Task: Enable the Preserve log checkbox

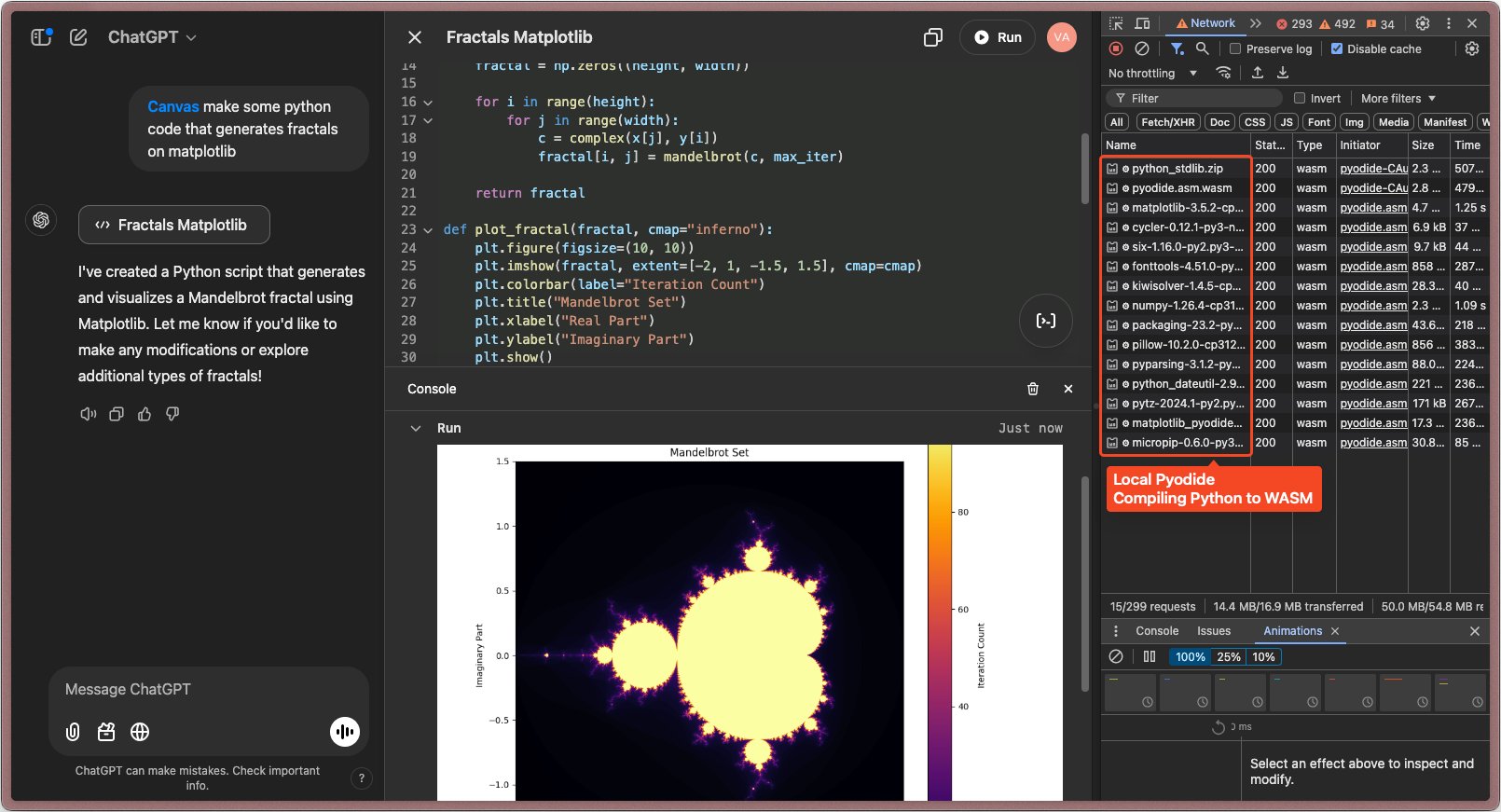Action: click(1235, 48)
